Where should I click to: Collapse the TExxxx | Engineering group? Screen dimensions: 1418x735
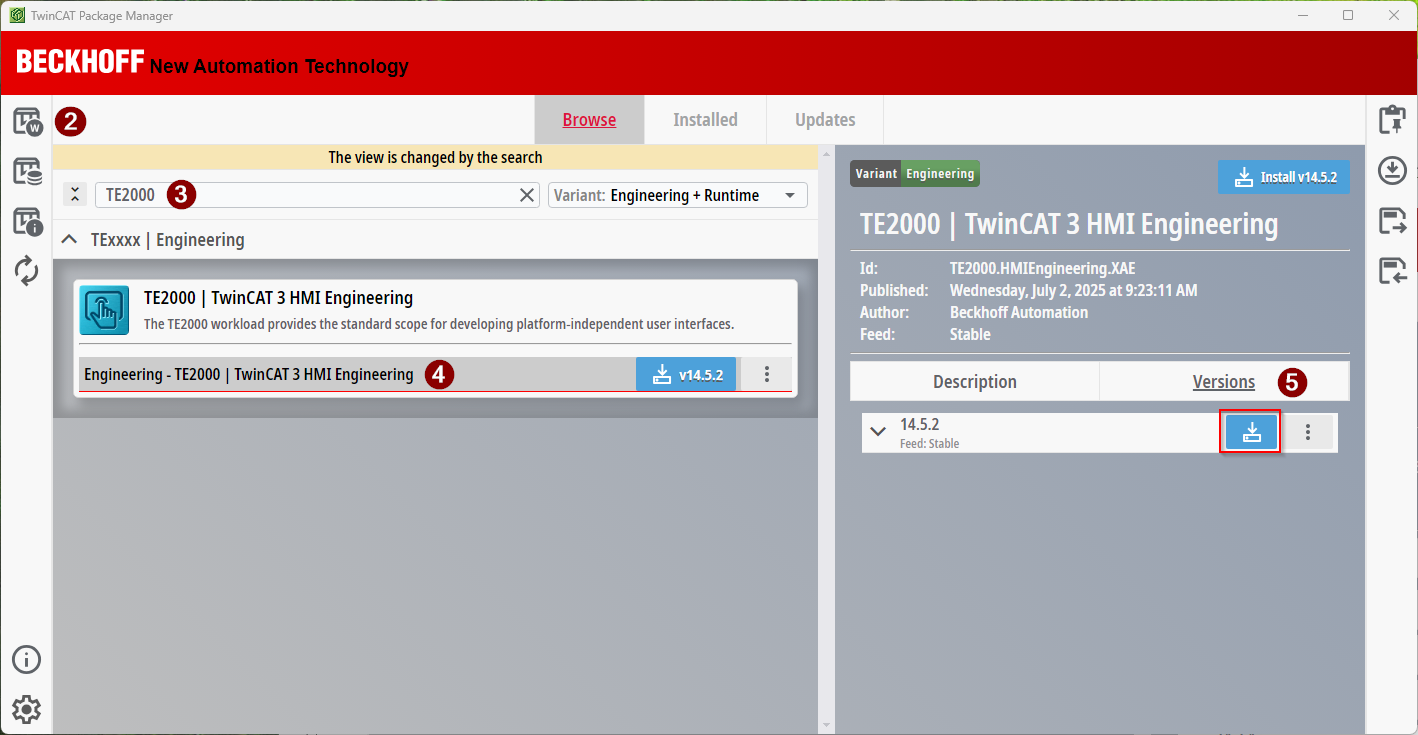coord(69,240)
